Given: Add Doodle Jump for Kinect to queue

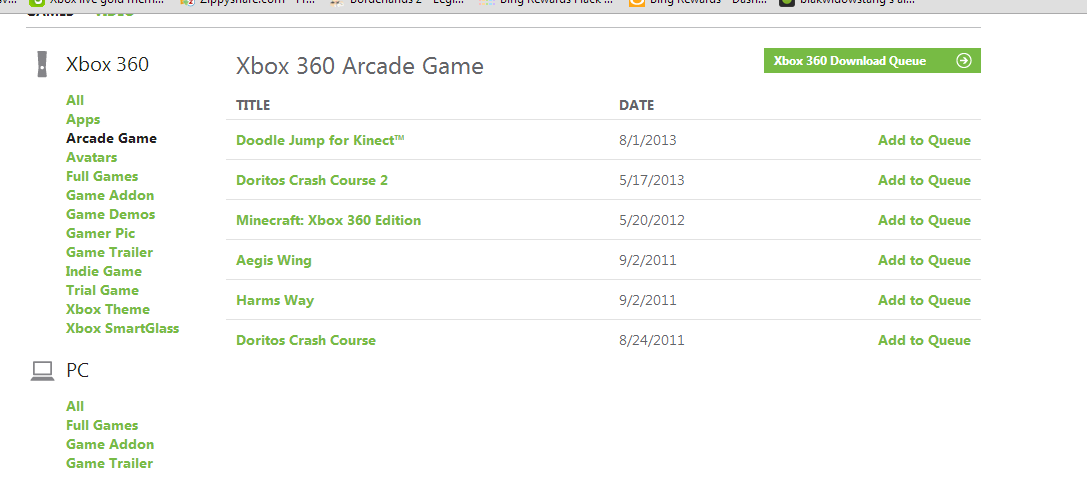Looking at the screenshot, I should coord(924,141).
